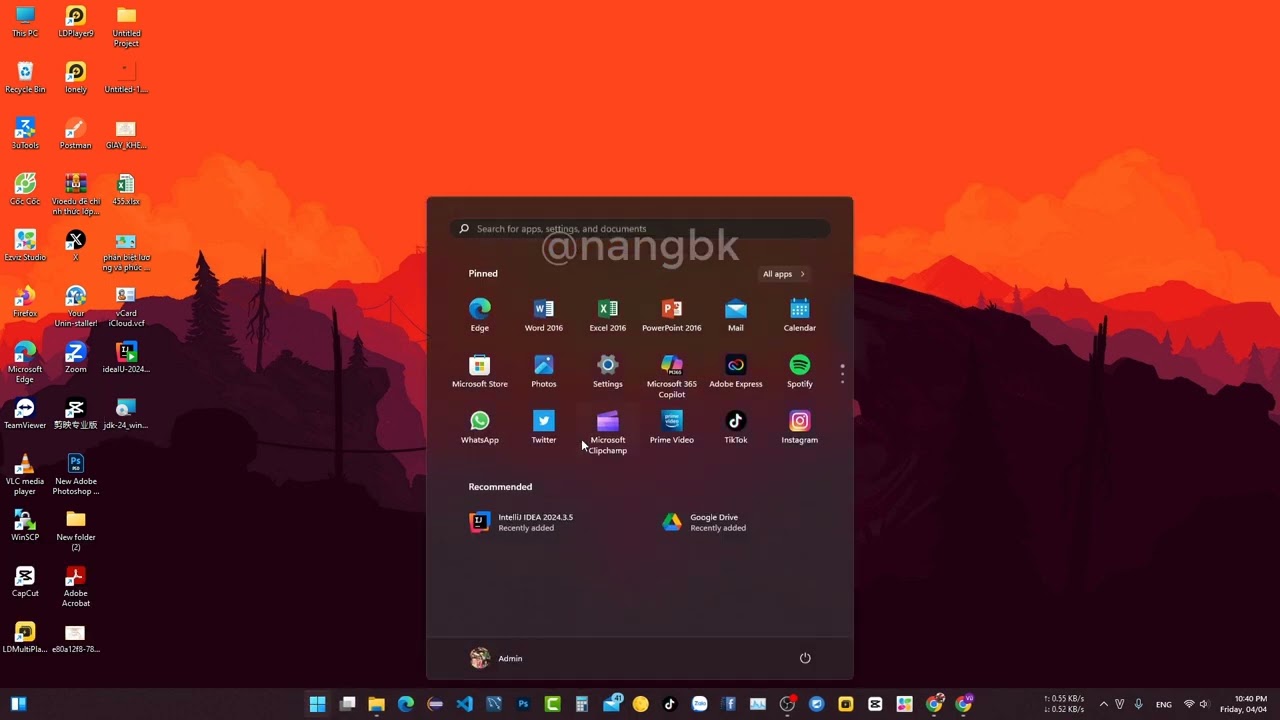Expand hidden system tray icons

click(1104, 704)
